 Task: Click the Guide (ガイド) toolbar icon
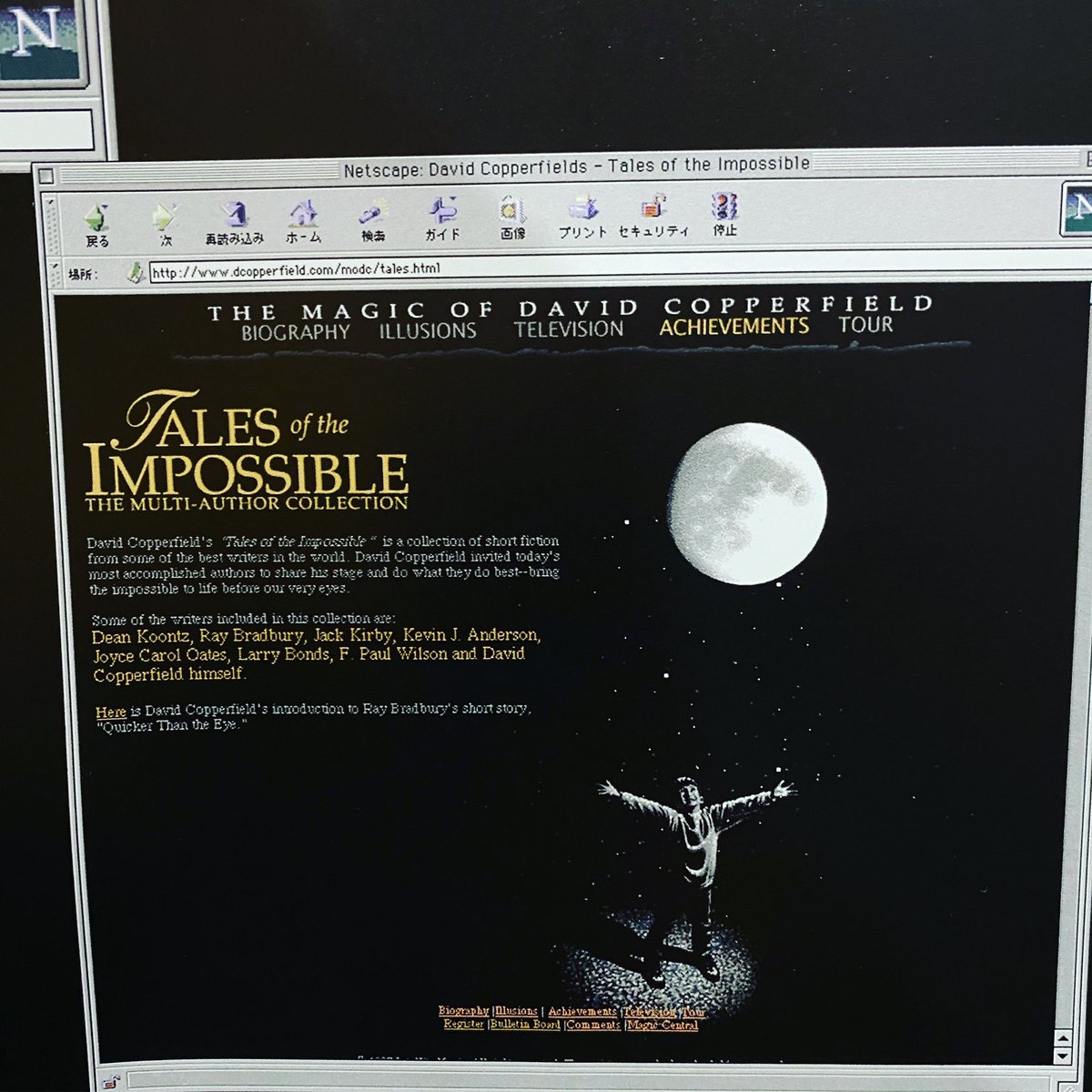(441, 212)
